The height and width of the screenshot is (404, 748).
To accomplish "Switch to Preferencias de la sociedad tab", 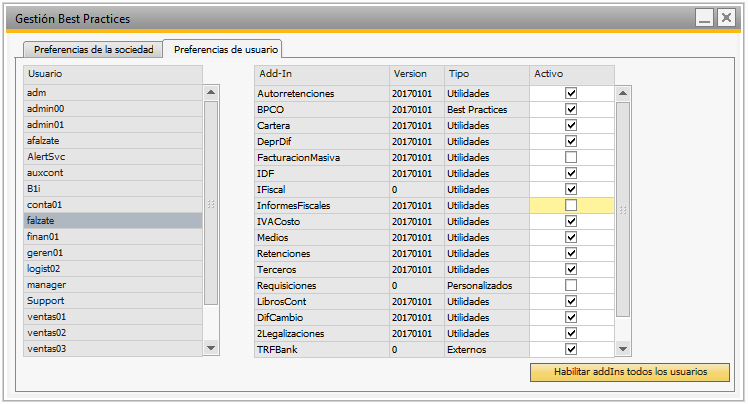I will [x=94, y=49].
